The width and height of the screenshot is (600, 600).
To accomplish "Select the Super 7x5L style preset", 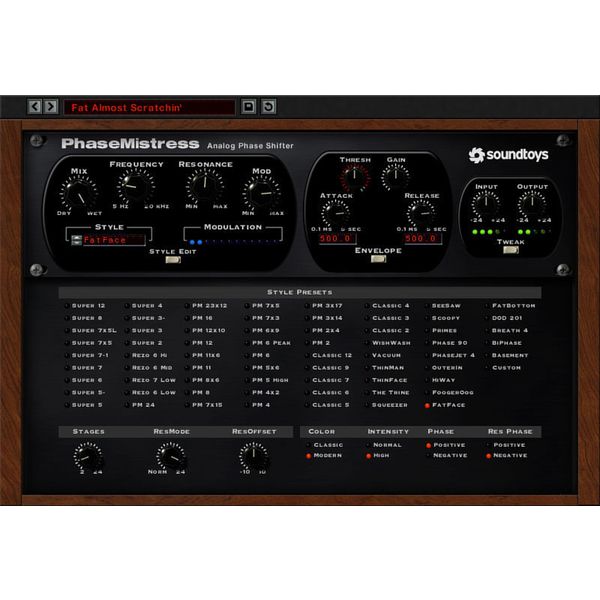I will coord(91,331).
